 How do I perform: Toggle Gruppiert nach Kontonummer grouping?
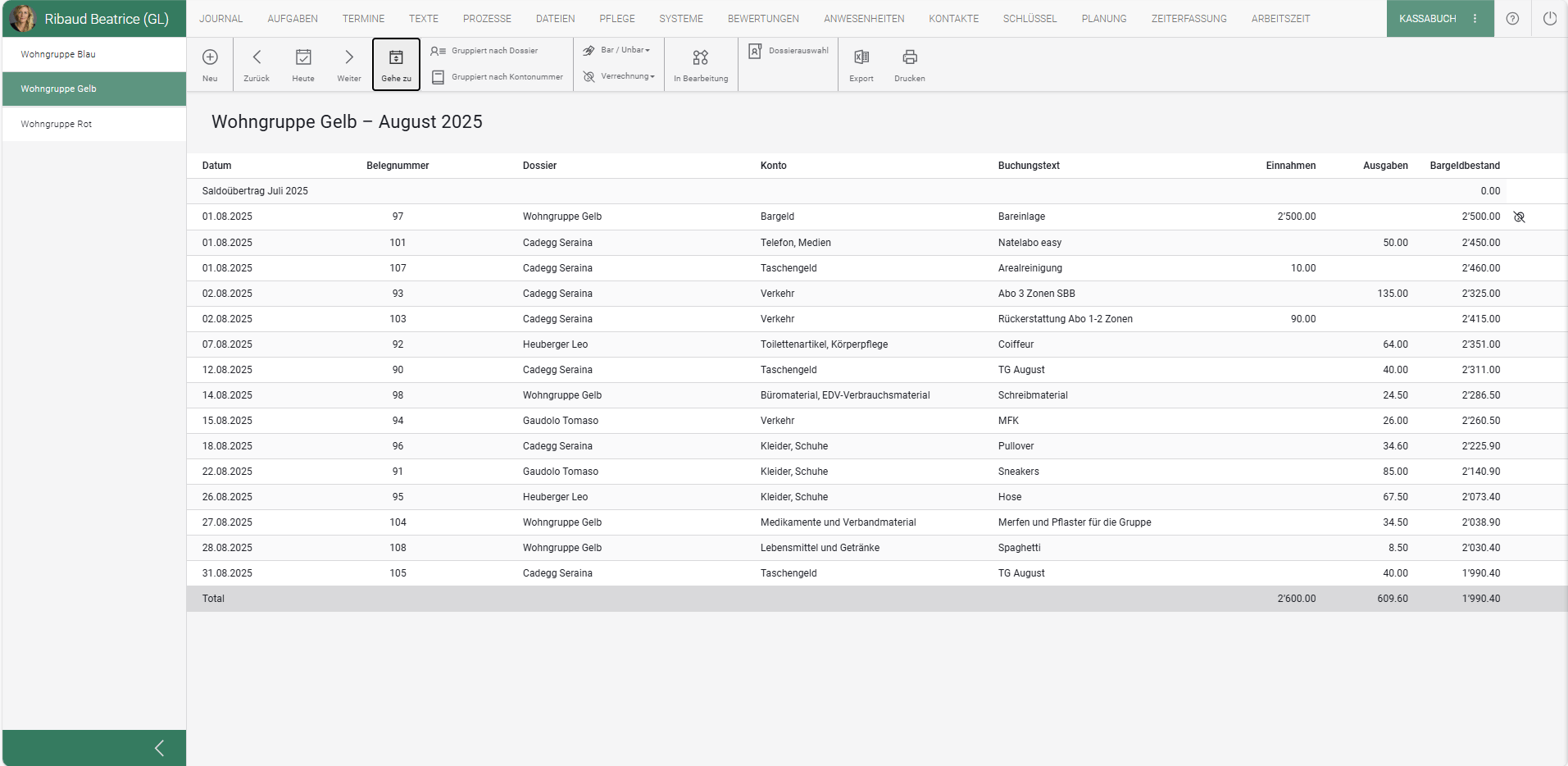[498, 77]
